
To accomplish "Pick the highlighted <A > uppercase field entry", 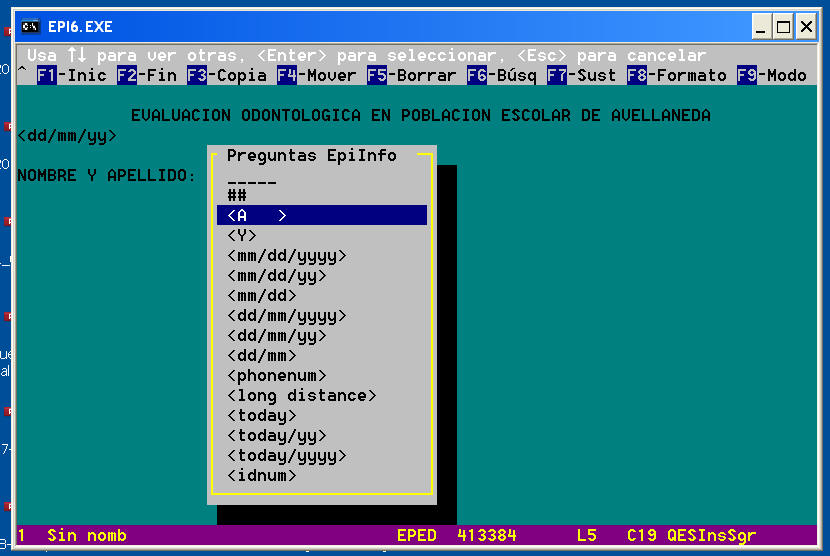I will [x=322, y=215].
